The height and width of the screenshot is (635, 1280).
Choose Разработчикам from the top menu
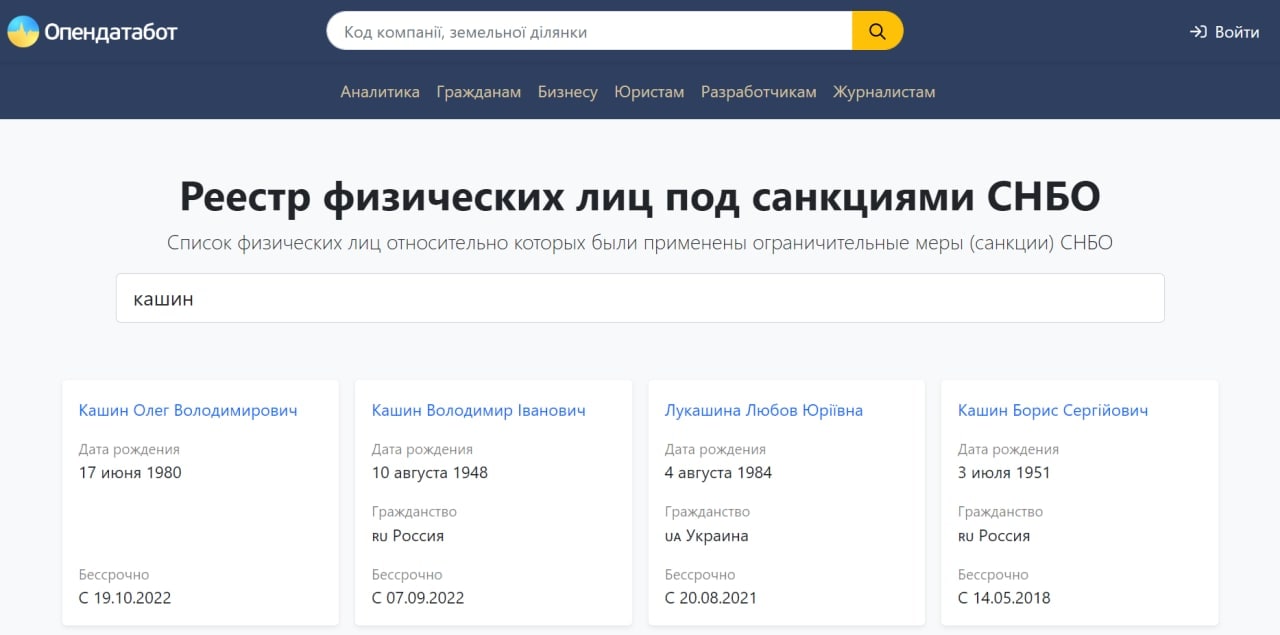click(x=758, y=92)
